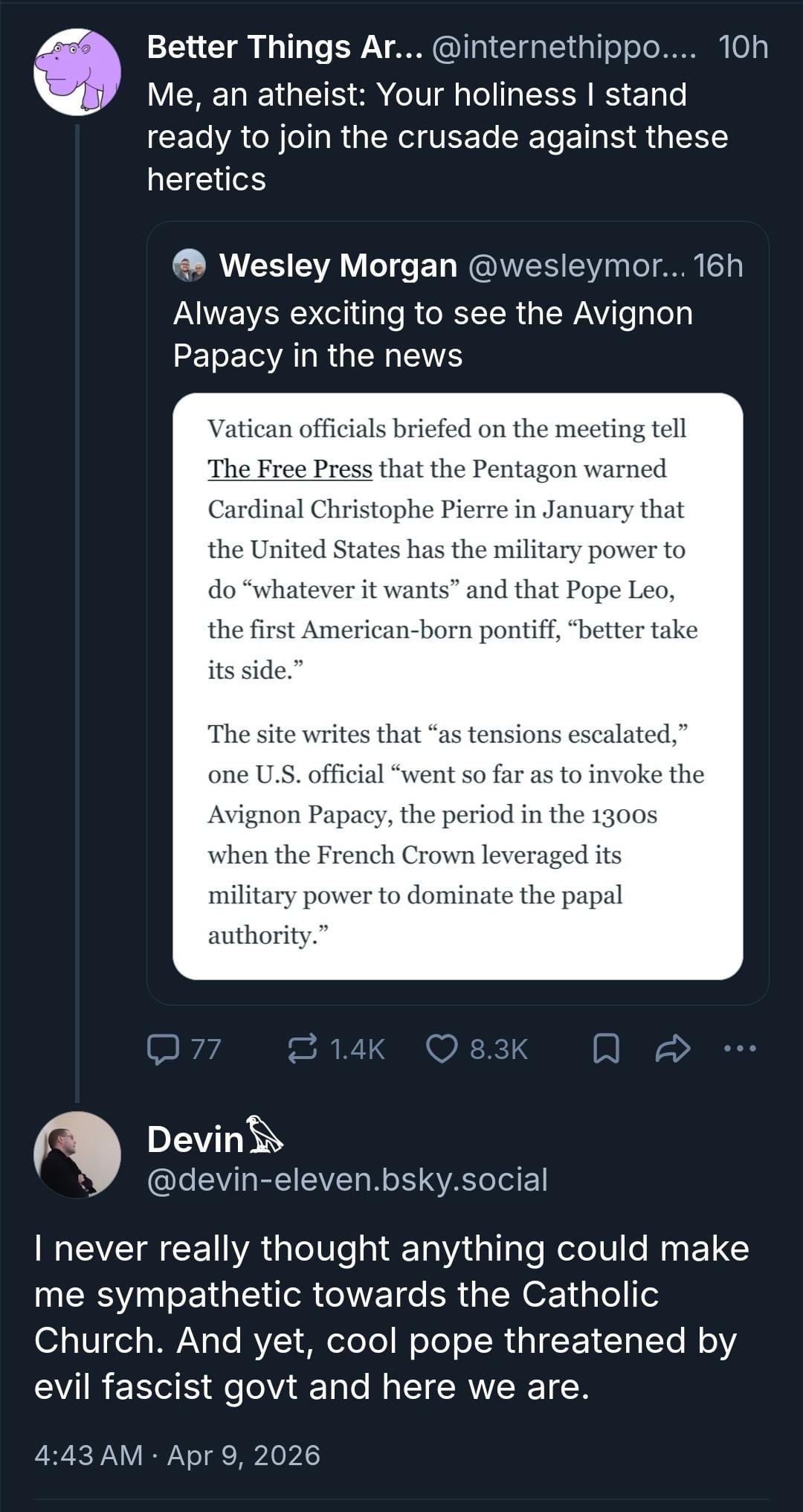Bookmark the hippo post

pyautogui.click(x=606, y=1049)
